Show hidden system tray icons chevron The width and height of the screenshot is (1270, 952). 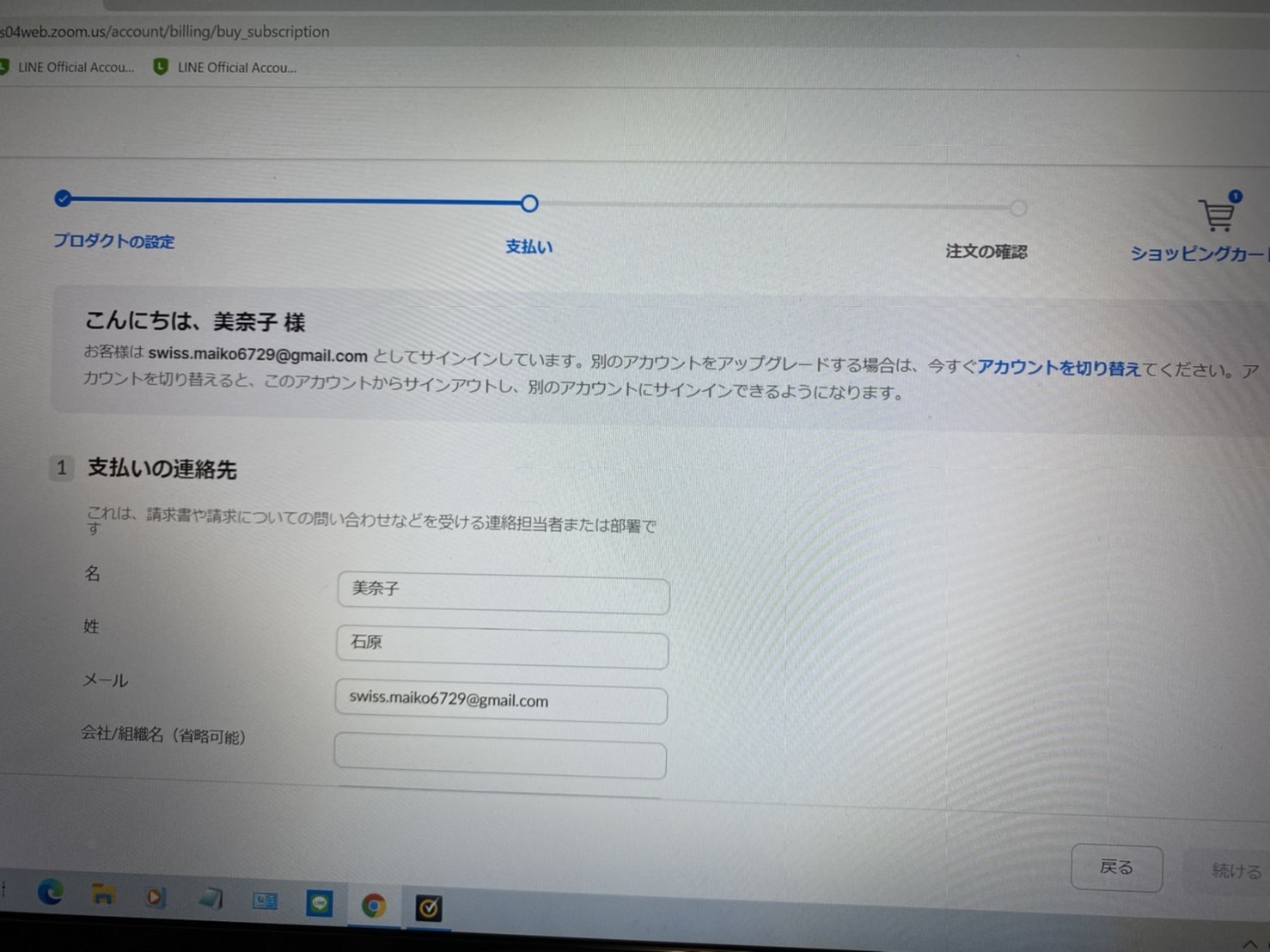[1249, 944]
